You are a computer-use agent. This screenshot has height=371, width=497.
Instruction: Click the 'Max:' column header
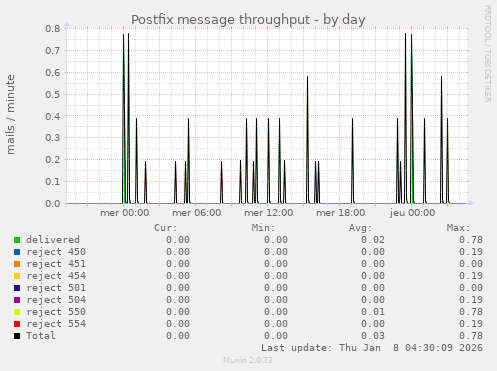[458, 228]
